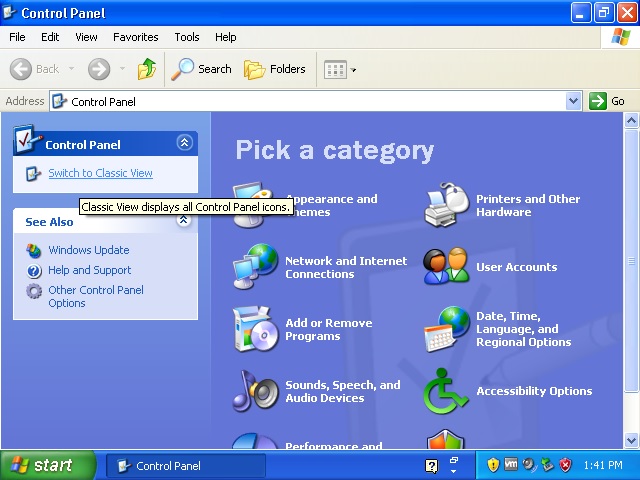Click the vertical scrollbar down arrow
Screen dimensions: 640x480
[631, 440]
